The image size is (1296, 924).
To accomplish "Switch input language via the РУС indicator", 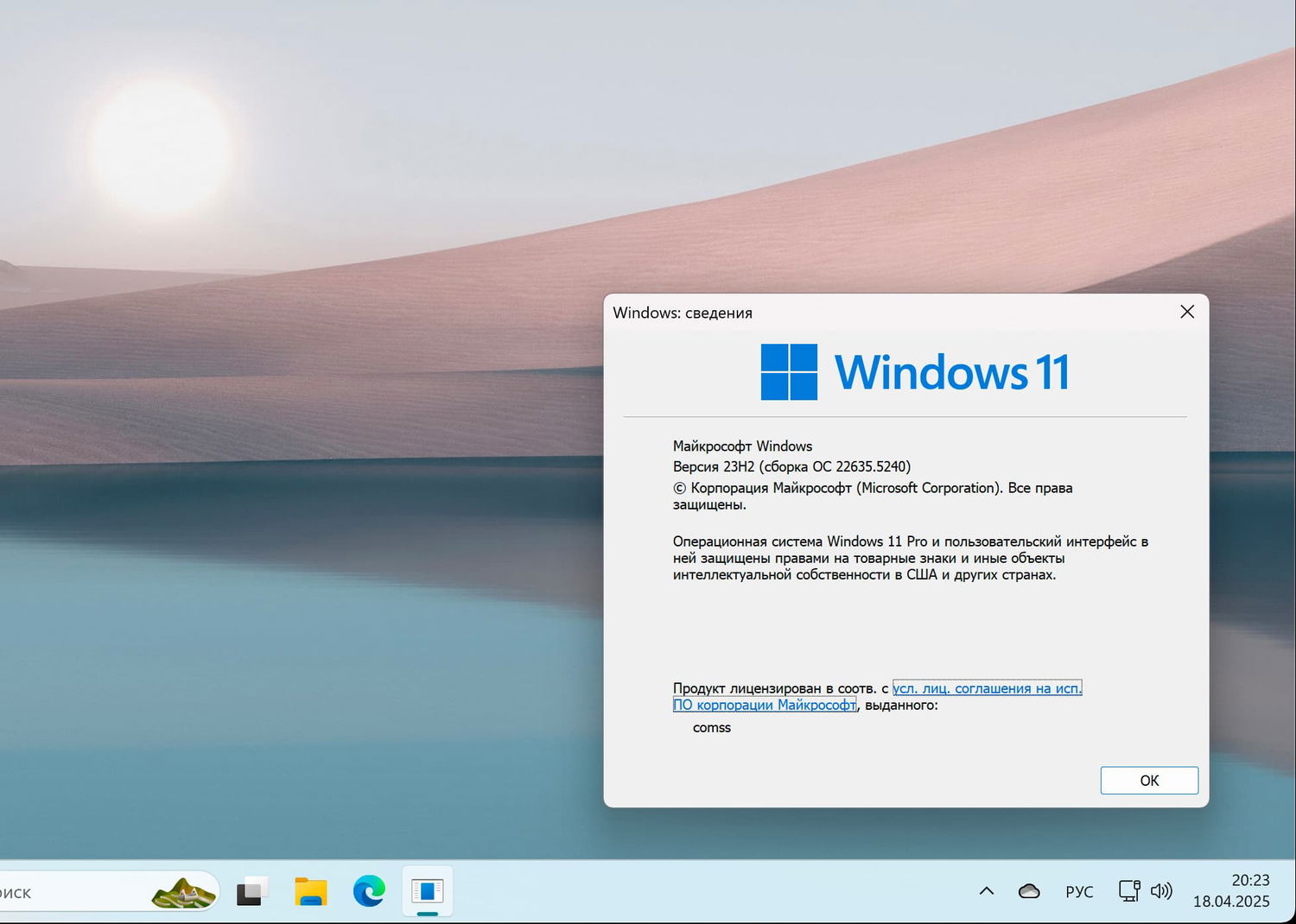I will click(x=1079, y=890).
